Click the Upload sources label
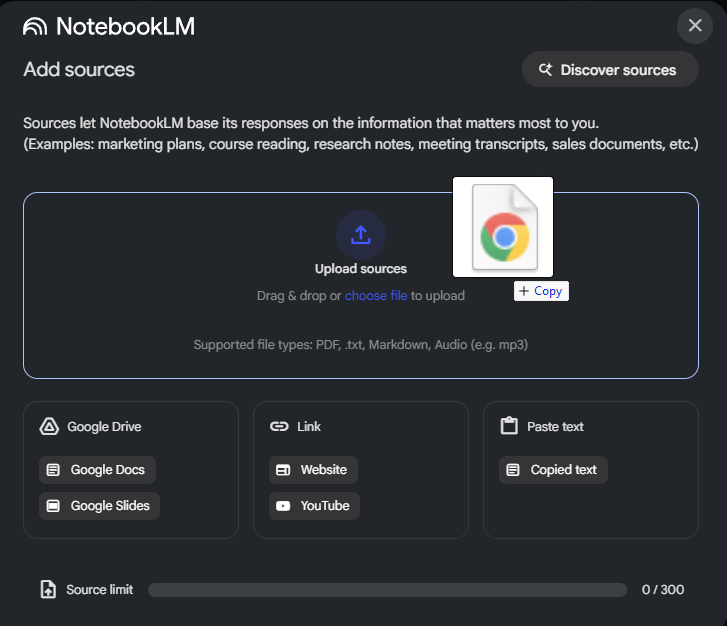Viewport: 727px width, 626px height. [x=361, y=269]
